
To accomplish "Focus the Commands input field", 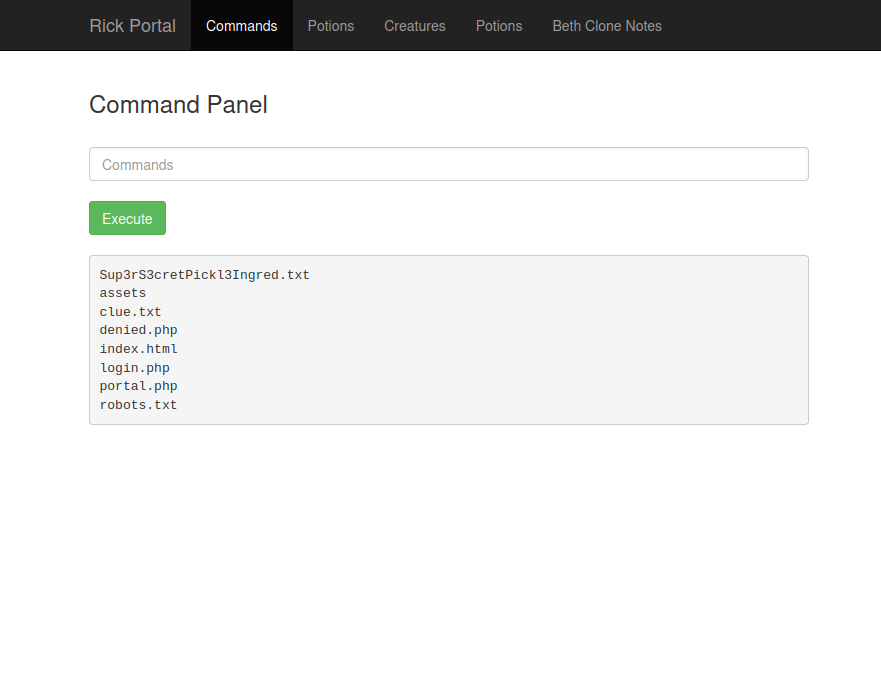I will (448, 165).
